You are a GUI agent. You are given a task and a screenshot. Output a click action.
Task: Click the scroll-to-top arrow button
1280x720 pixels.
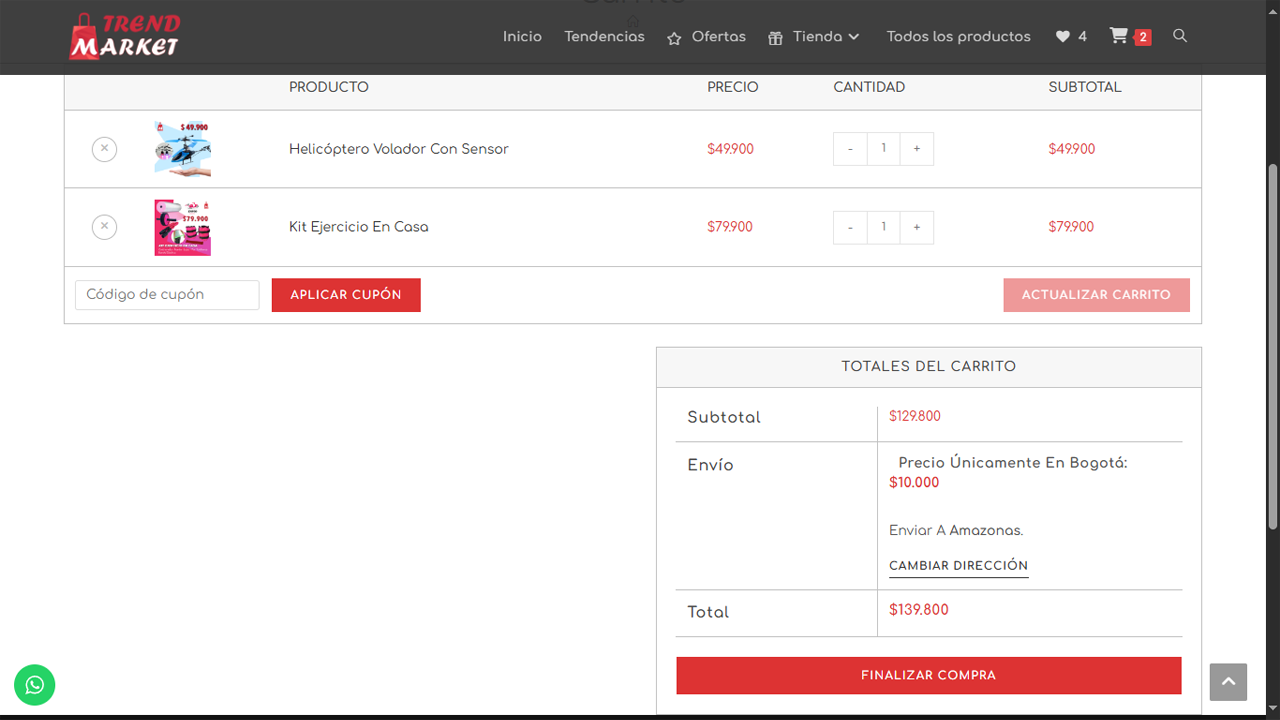(x=1228, y=682)
